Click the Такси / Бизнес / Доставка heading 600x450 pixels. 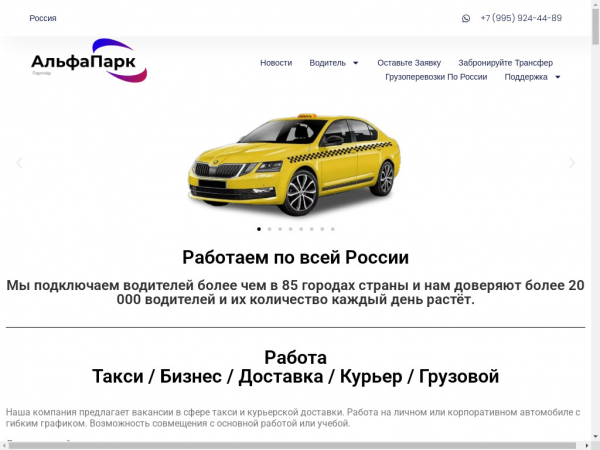(x=295, y=377)
